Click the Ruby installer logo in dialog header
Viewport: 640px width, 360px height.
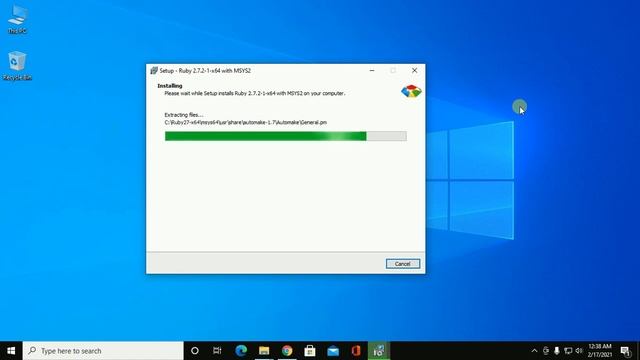pos(411,91)
